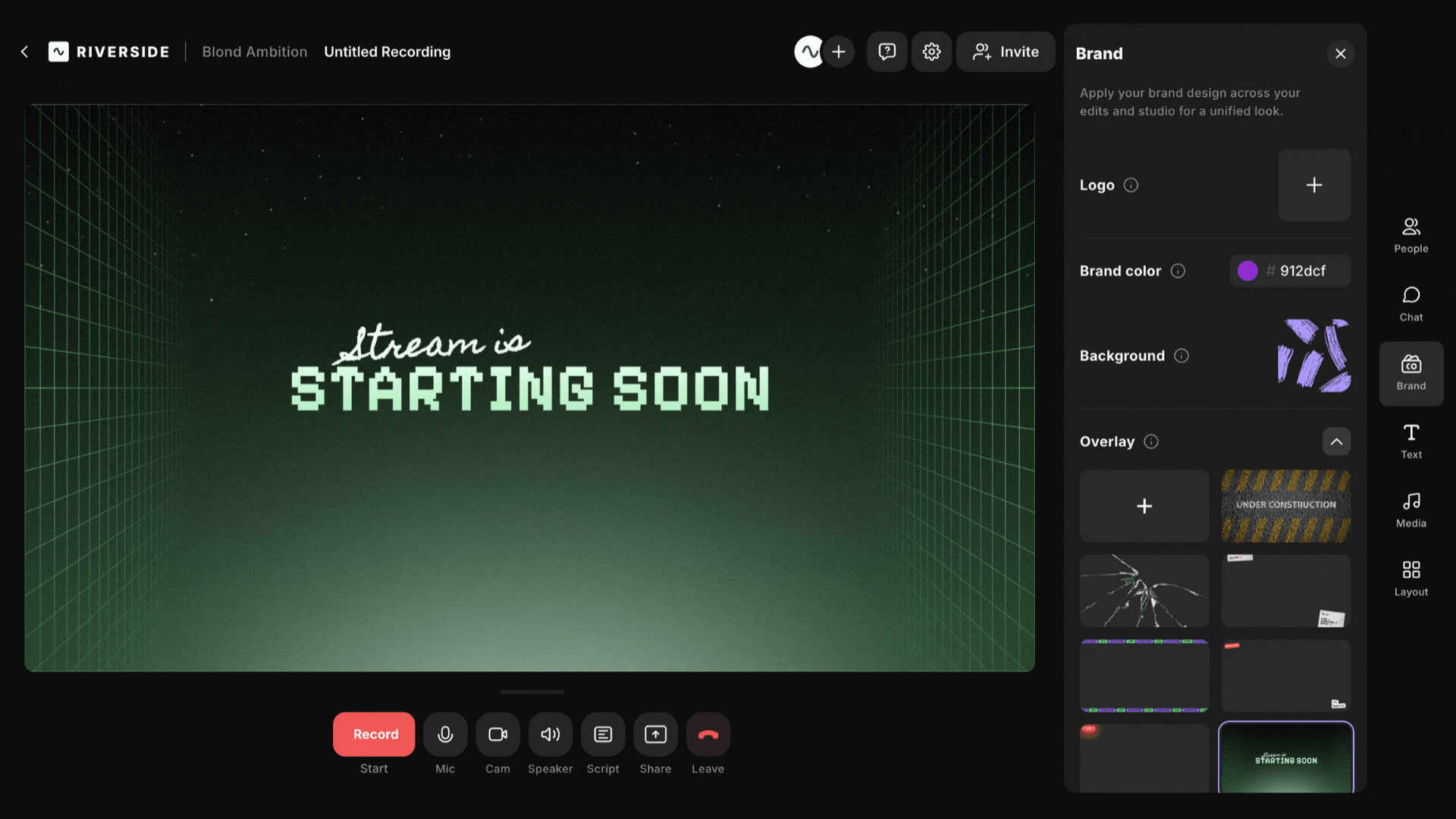Click info icon beside Brand color

pyautogui.click(x=1178, y=271)
